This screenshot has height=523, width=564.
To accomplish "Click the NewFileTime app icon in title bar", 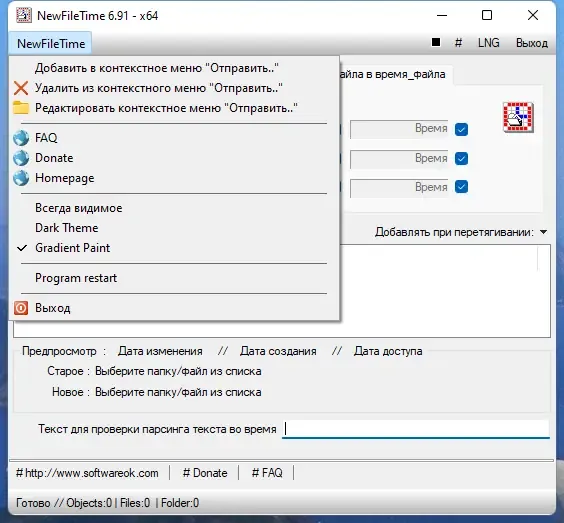I will tap(24, 15).
